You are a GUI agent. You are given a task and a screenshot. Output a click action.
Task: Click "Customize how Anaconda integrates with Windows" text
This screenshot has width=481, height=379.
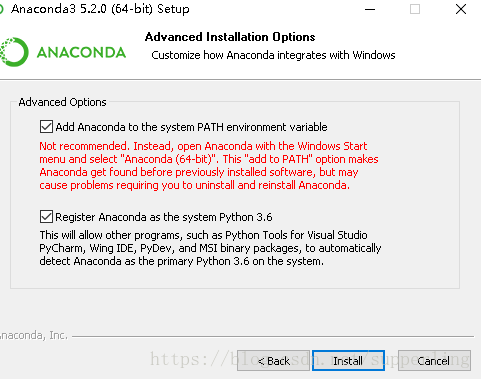click(273, 55)
